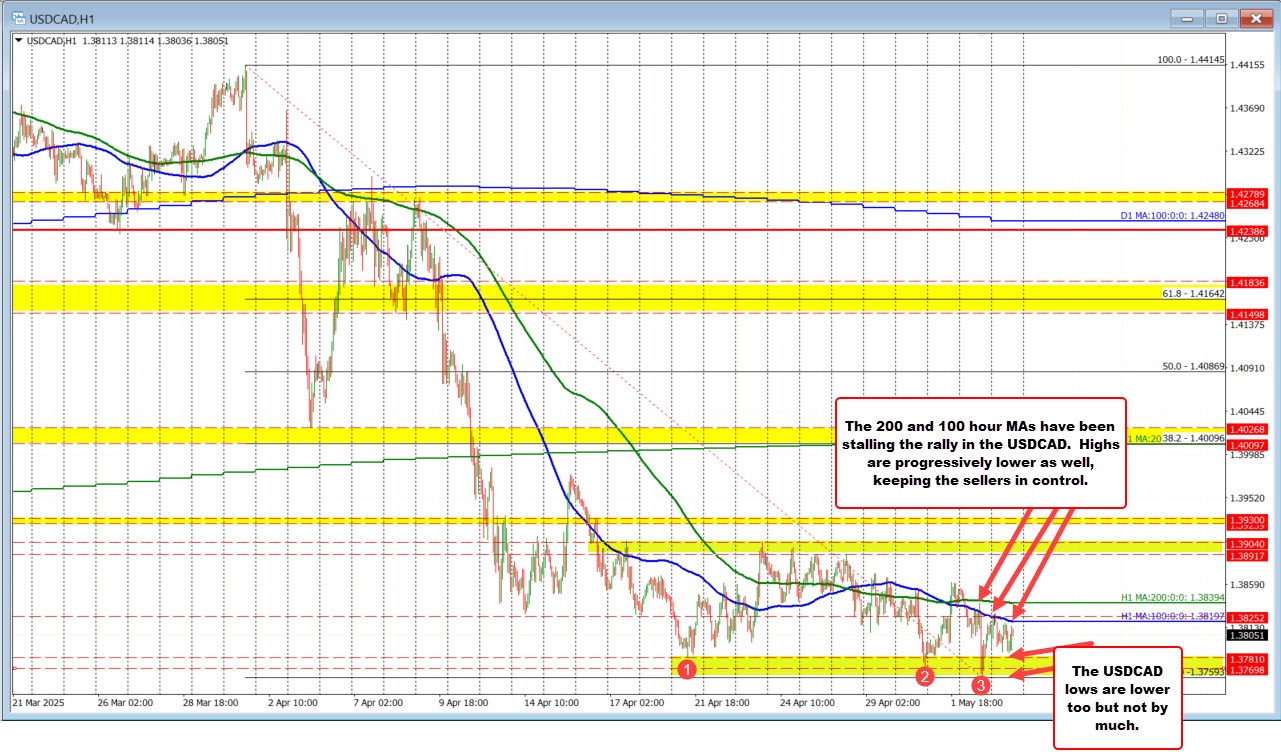The height and width of the screenshot is (752, 1281).
Task: Maximize the USDCAD,H1 chart window
Action: pos(1221,18)
